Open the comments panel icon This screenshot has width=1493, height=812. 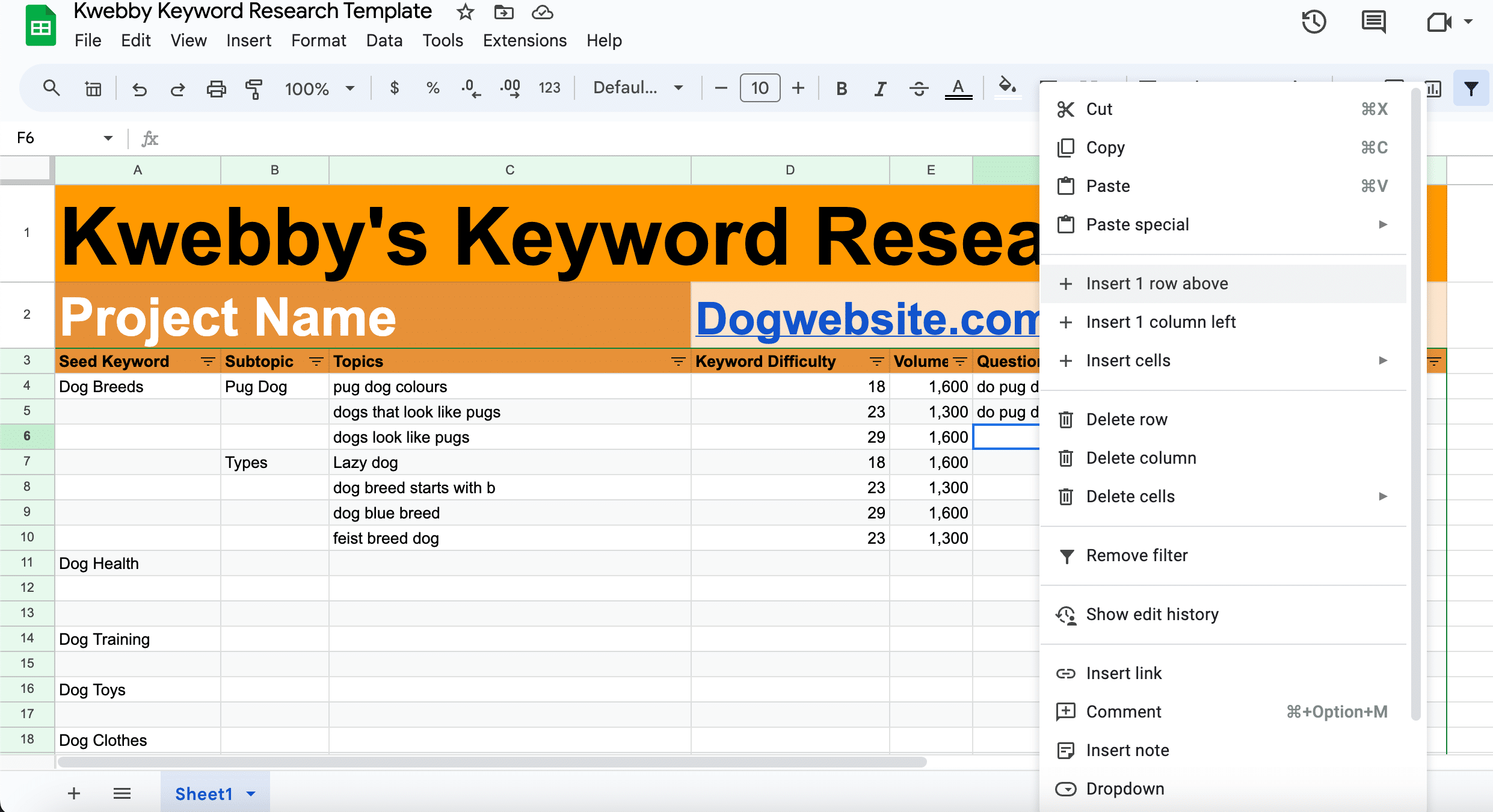1374,22
